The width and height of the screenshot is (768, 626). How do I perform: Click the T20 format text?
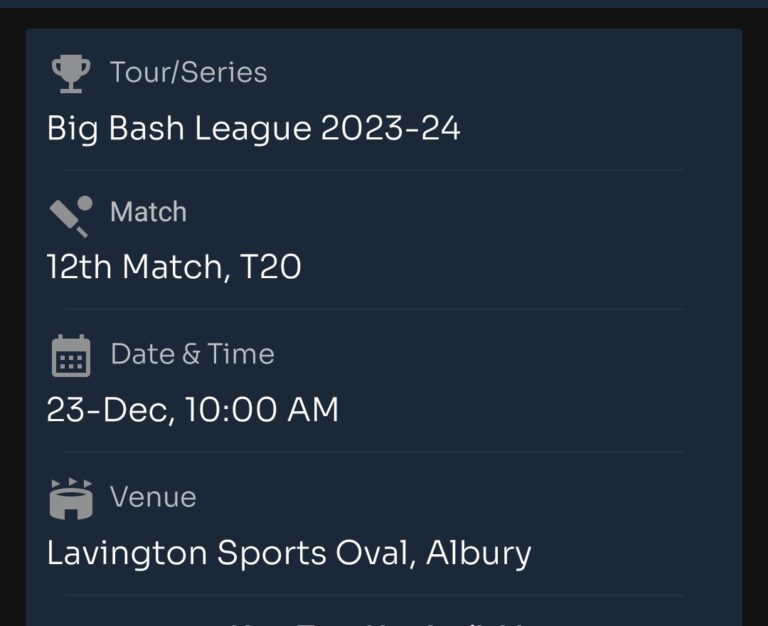(271, 266)
